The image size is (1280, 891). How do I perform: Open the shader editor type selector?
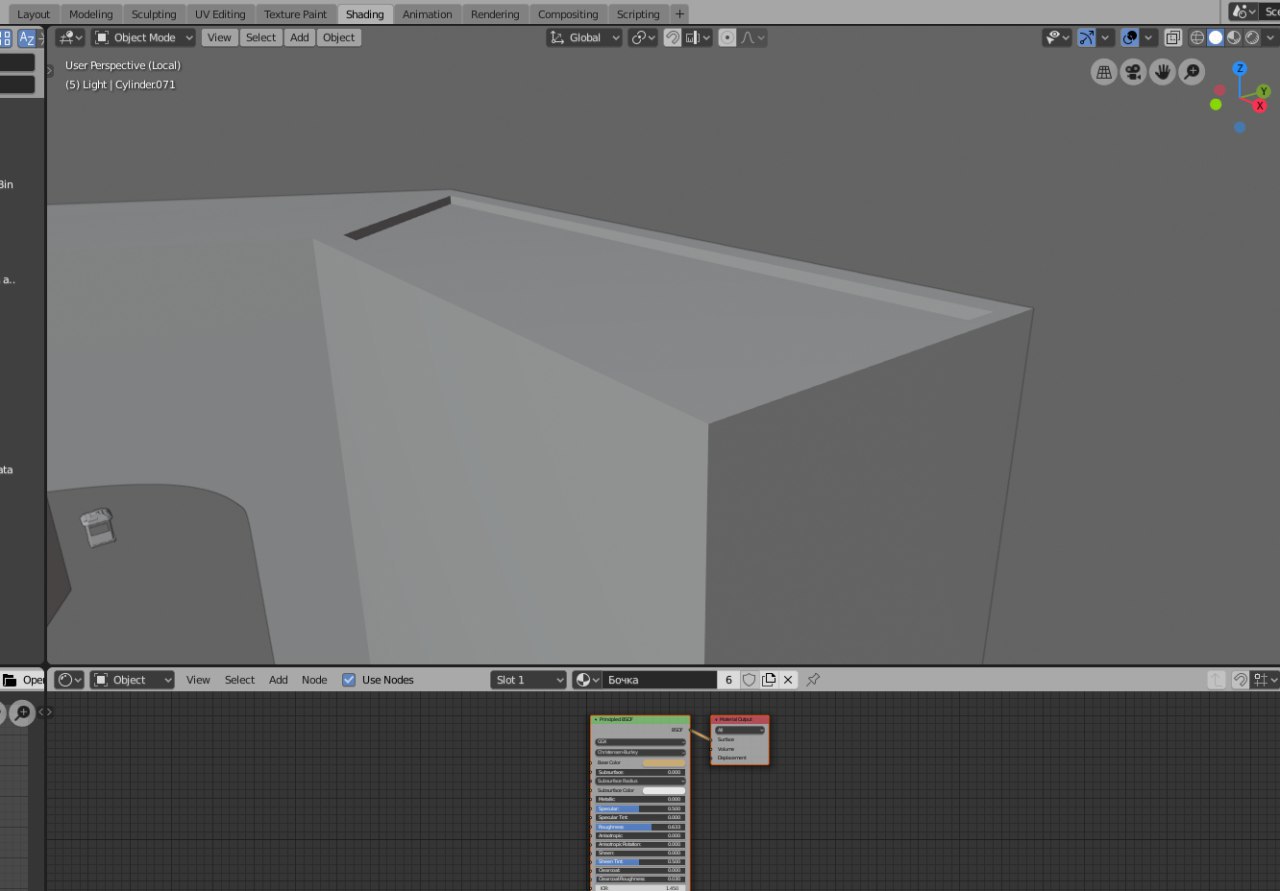(x=69, y=680)
